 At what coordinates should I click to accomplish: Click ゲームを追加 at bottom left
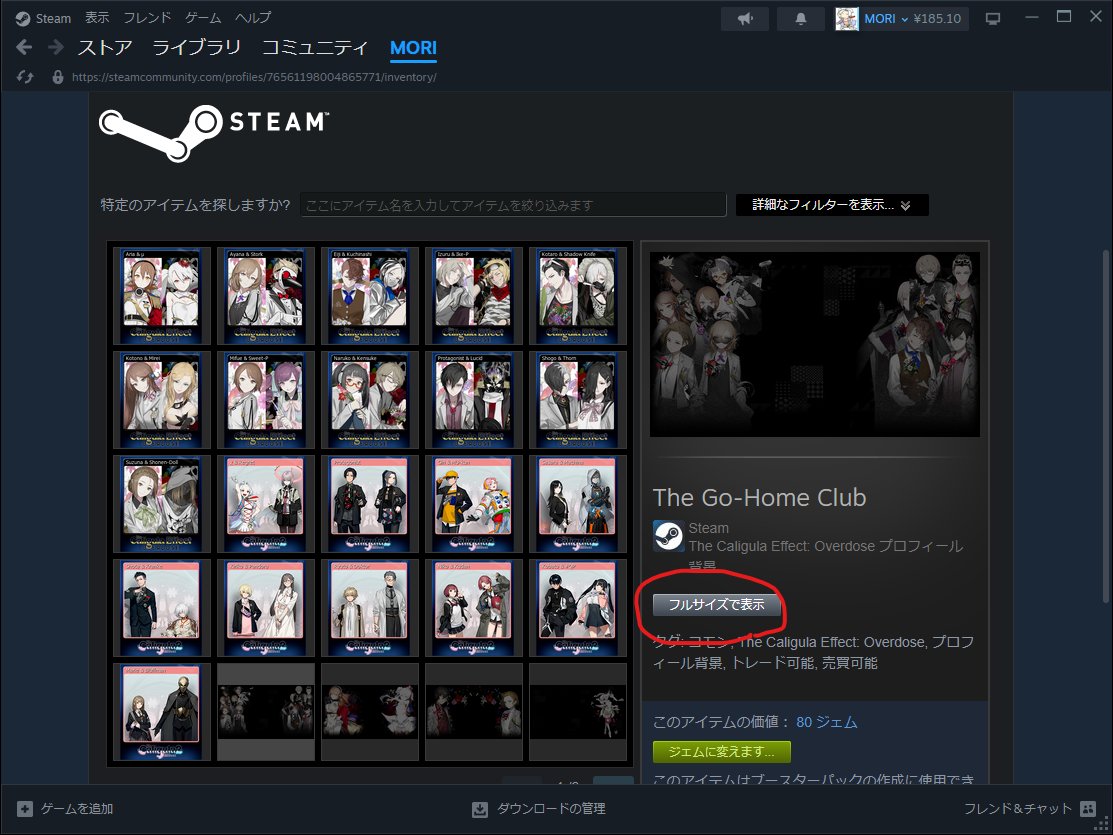[x=77, y=809]
